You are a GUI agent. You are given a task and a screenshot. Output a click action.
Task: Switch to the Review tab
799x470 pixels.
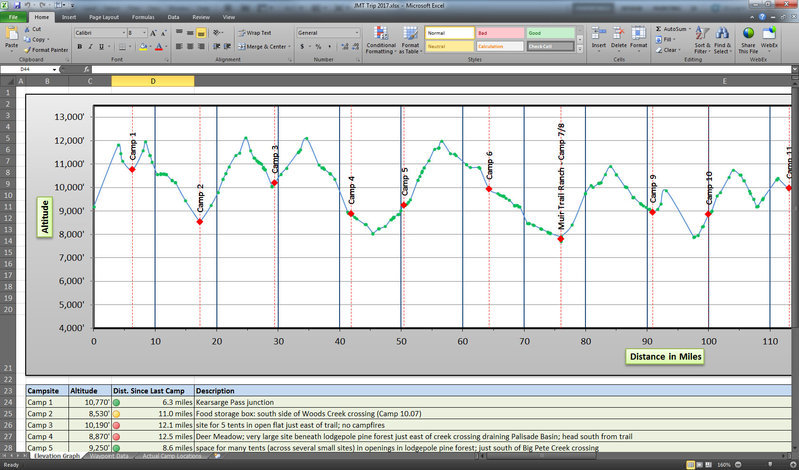(x=201, y=17)
